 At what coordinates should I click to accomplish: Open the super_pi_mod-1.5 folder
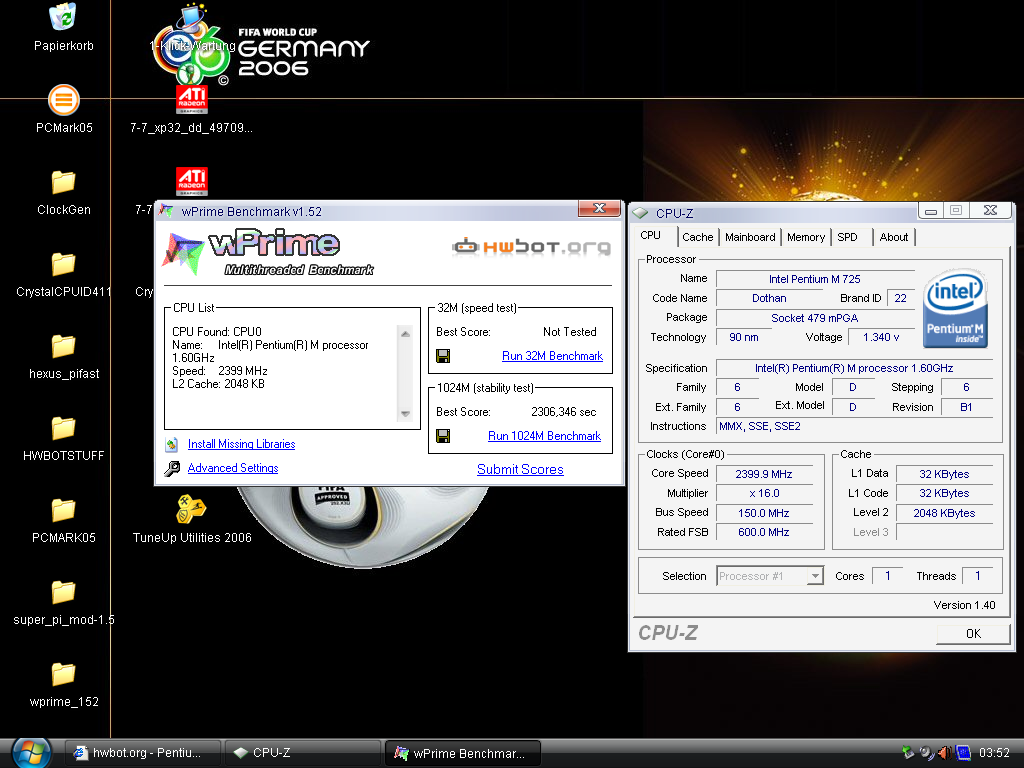coord(63,592)
